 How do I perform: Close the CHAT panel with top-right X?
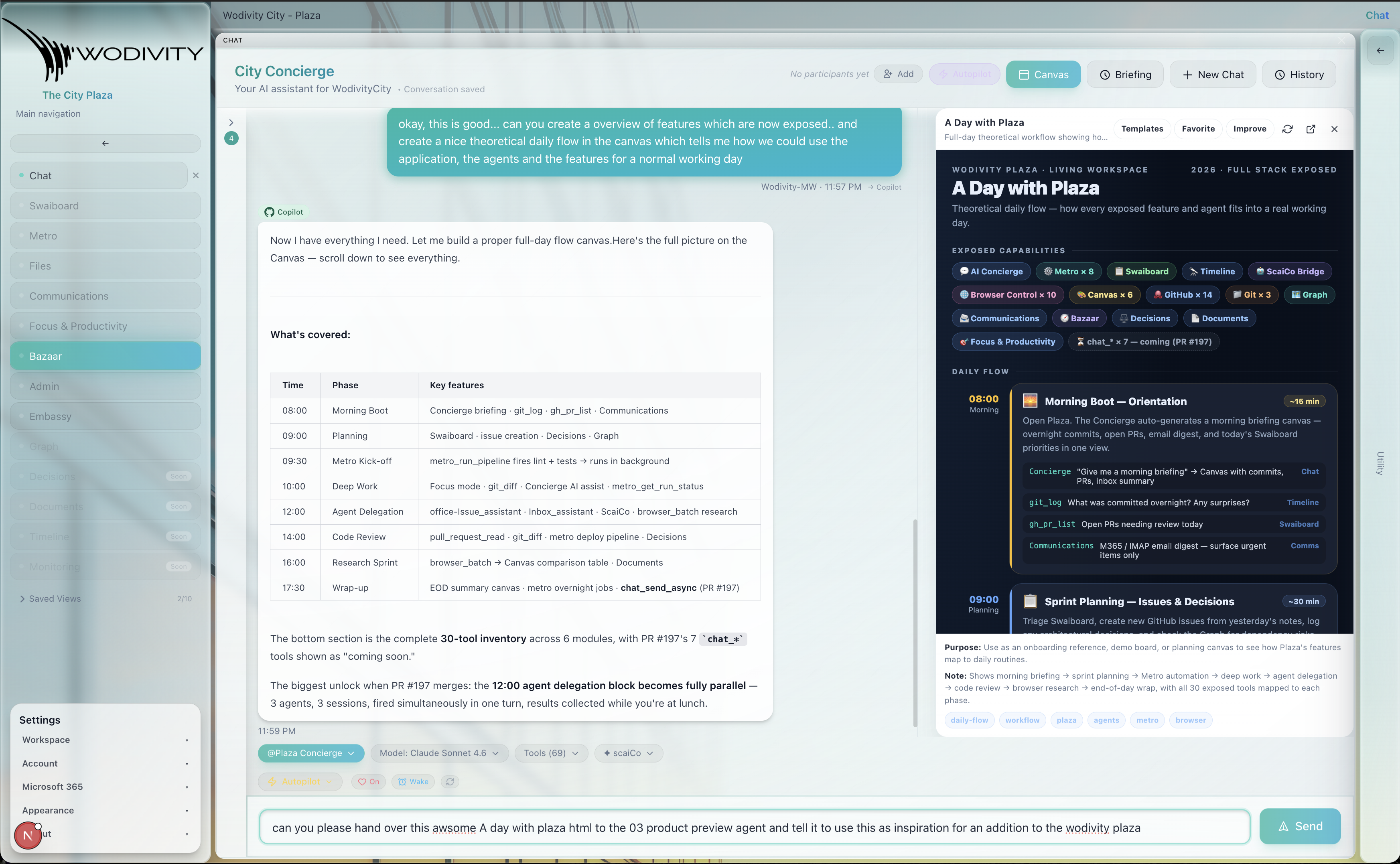(1341, 40)
